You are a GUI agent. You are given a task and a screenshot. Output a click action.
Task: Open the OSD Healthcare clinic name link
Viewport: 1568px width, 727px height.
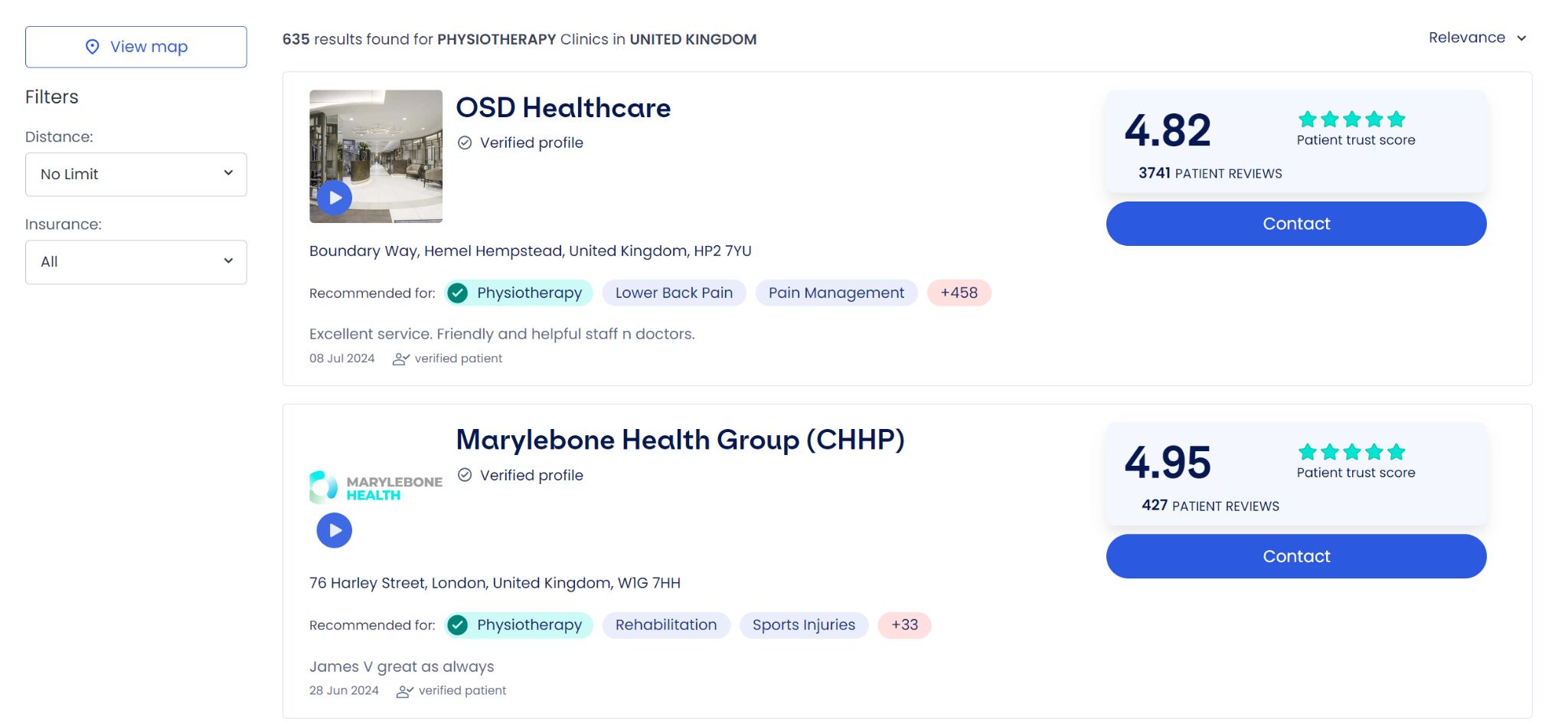point(563,107)
